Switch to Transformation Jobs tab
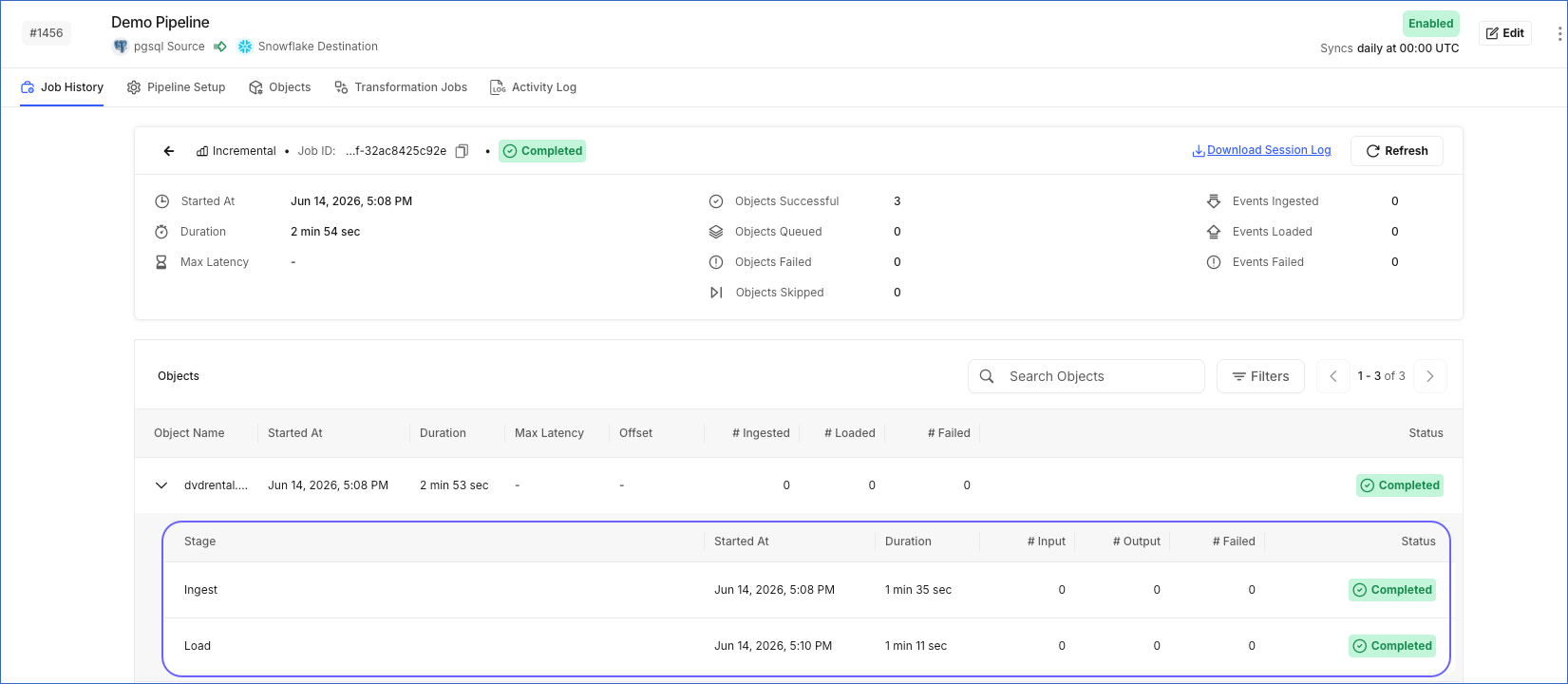The width and height of the screenshot is (1568, 684). (x=401, y=87)
